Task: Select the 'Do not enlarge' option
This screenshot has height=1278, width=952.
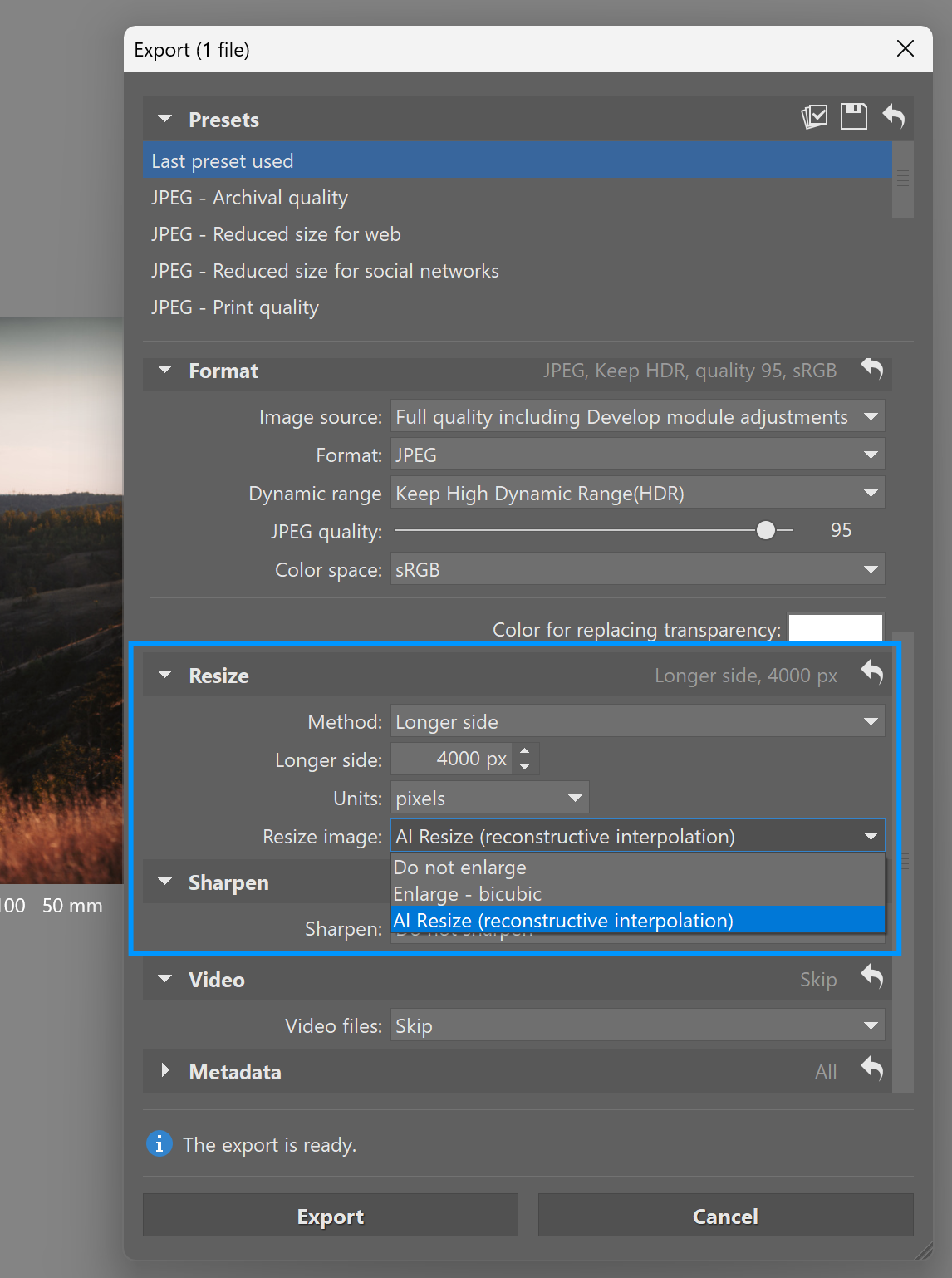Action: (460, 868)
